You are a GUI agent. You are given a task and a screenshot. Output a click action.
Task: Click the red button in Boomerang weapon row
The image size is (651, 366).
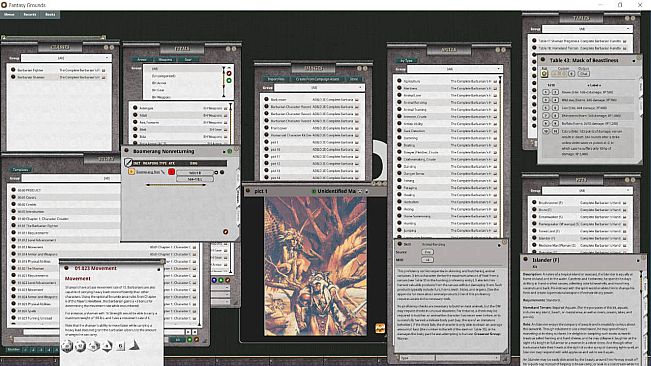click(171, 171)
